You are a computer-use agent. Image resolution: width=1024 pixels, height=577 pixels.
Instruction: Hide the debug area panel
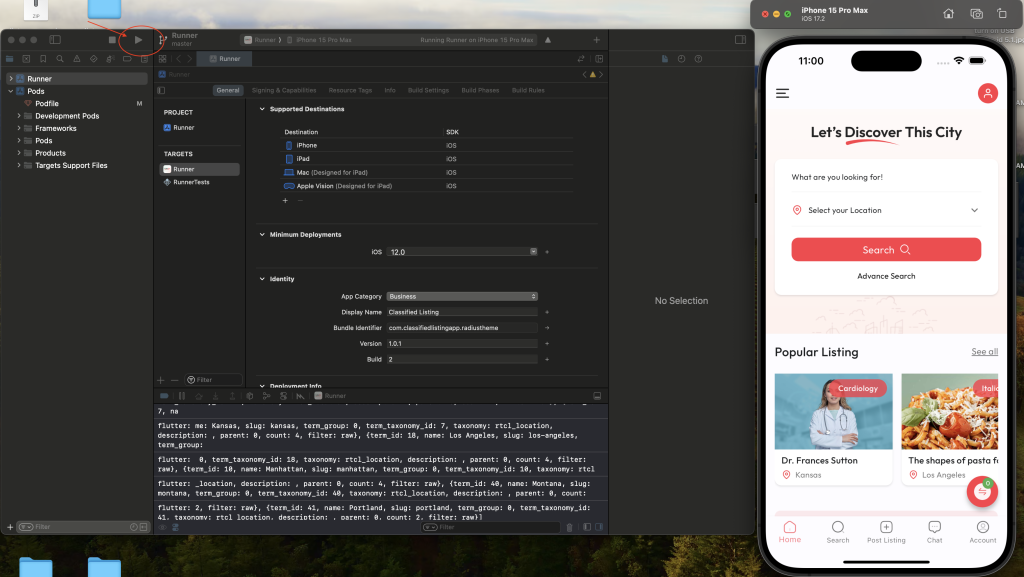click(597, 396)
